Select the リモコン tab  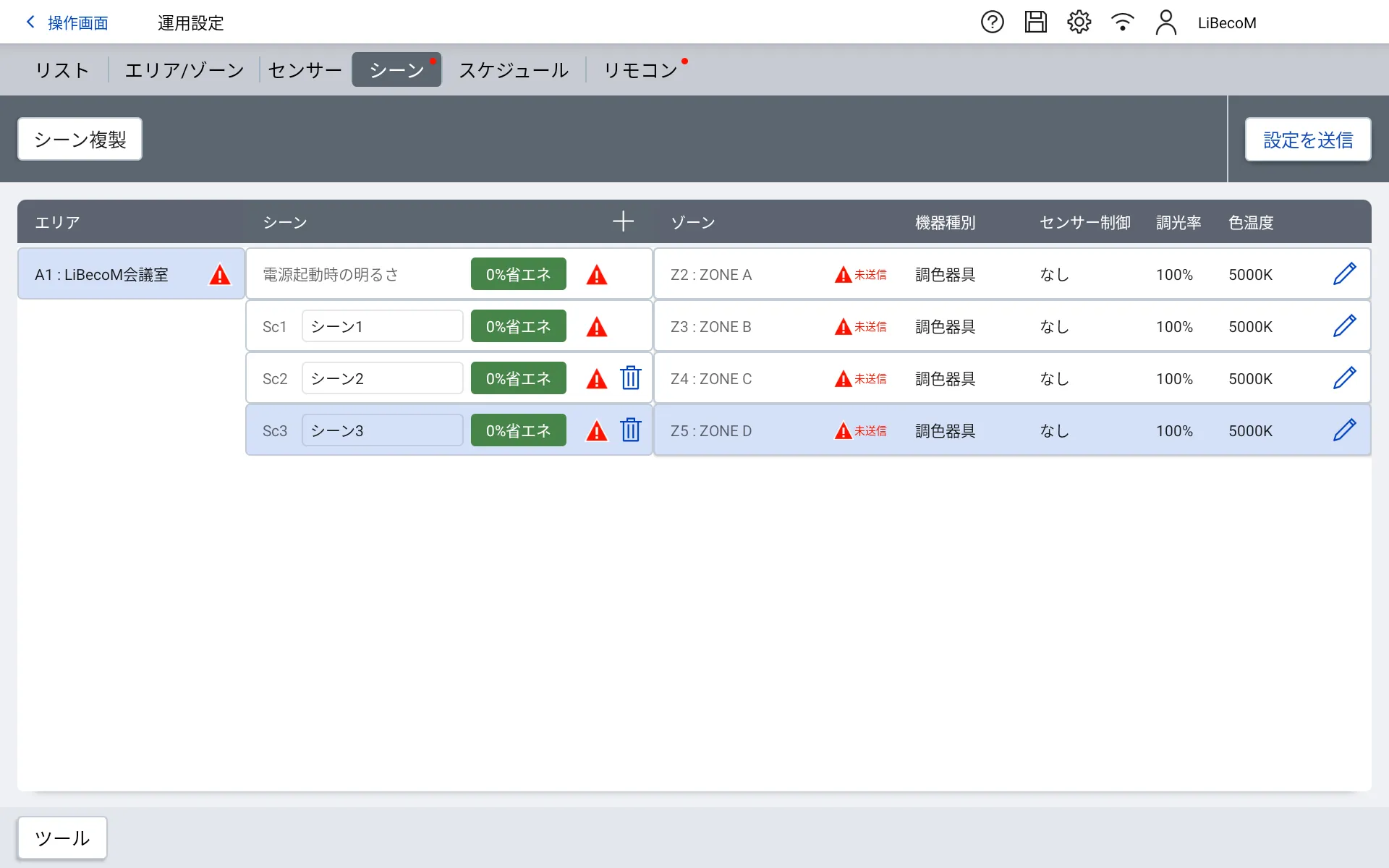(x=640, y=70)
